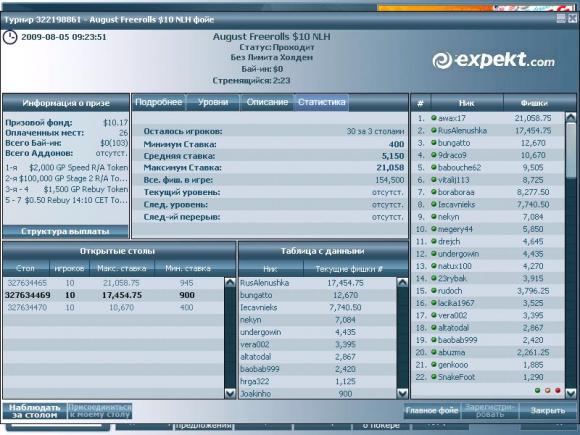Go to Главное фойе
The image size is (580, 435).
click(x=432, y=411)
